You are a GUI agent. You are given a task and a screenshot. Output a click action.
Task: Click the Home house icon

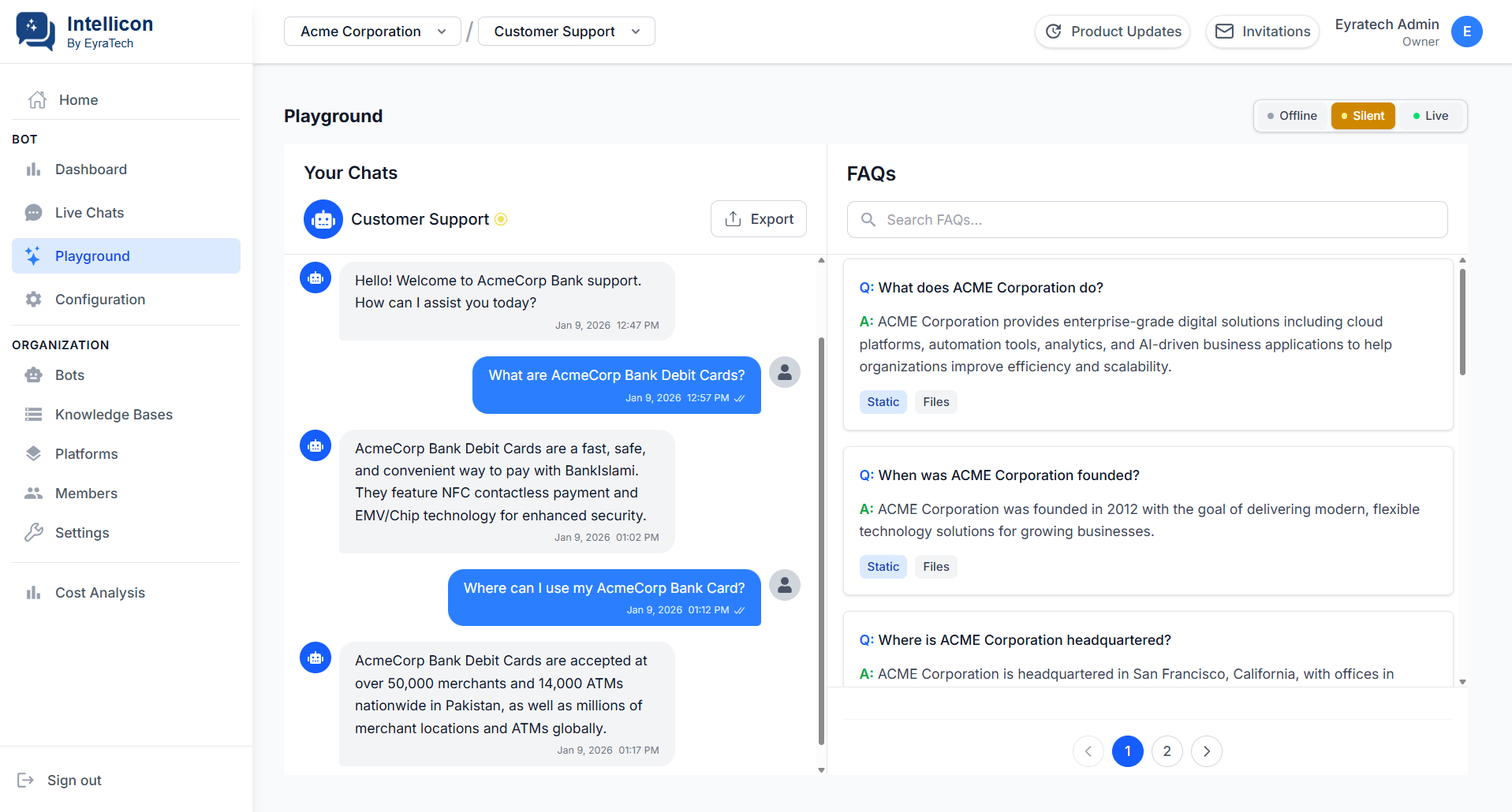[37, 100]
